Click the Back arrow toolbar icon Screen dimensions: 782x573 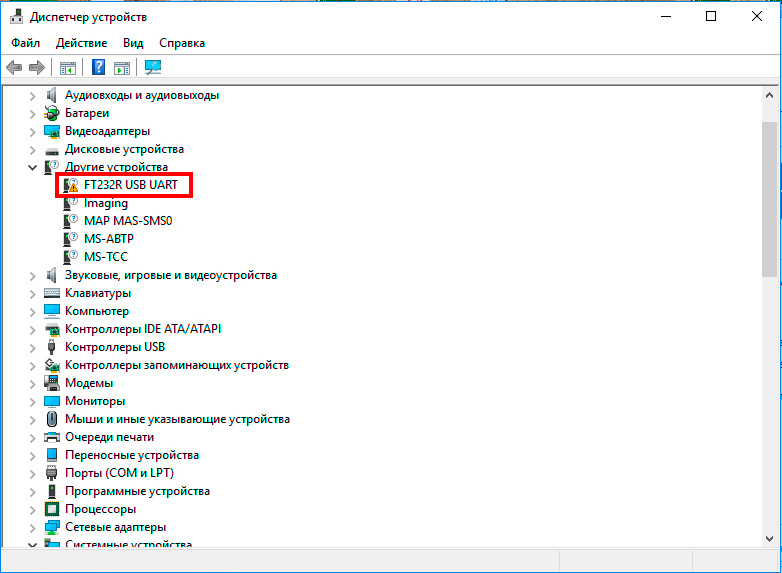tap(14, 67)
